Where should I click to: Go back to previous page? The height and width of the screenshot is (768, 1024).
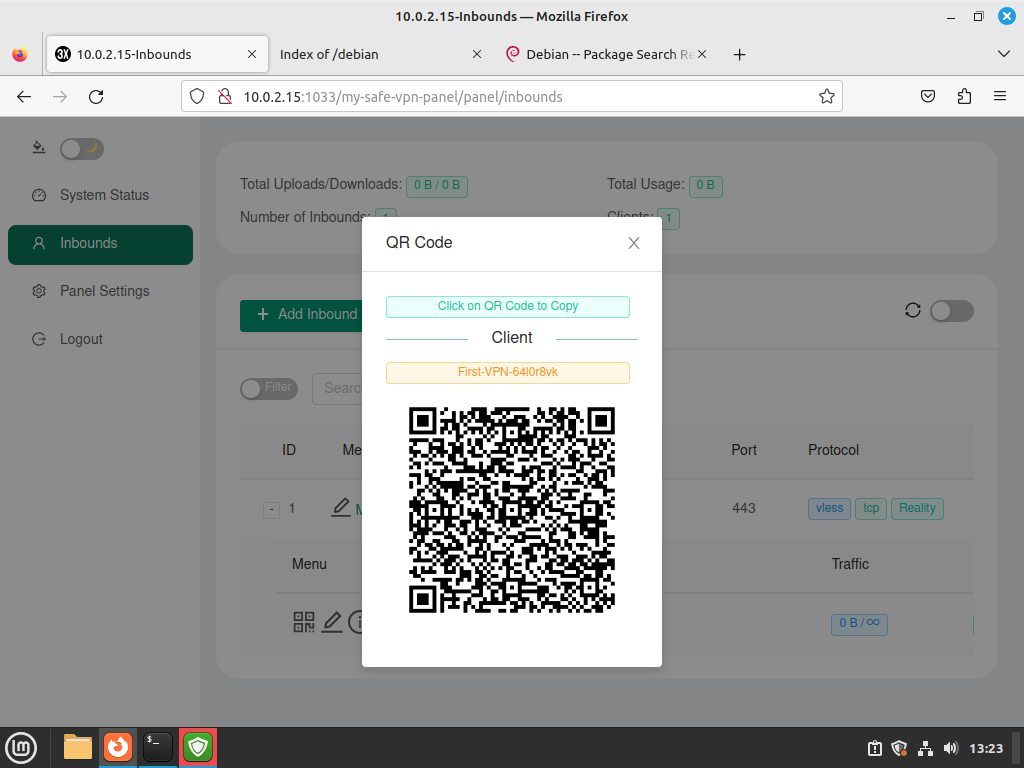[24, 97]
